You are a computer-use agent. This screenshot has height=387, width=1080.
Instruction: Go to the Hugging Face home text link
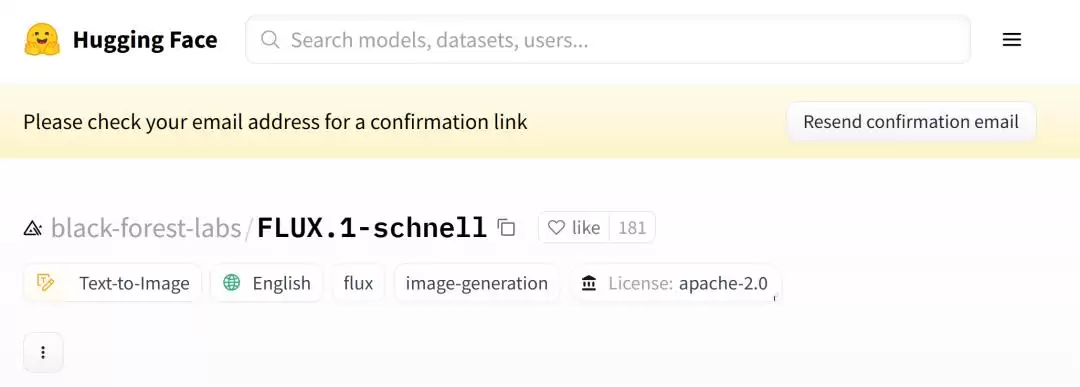tap(145, 40)
